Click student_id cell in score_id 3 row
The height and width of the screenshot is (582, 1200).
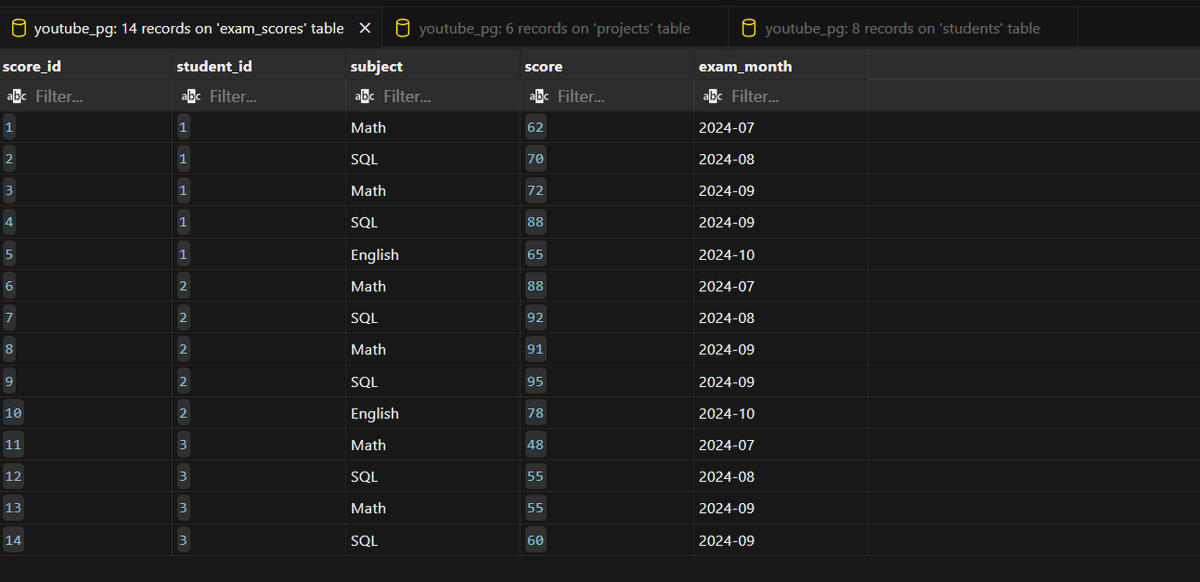tap(259, 191)
